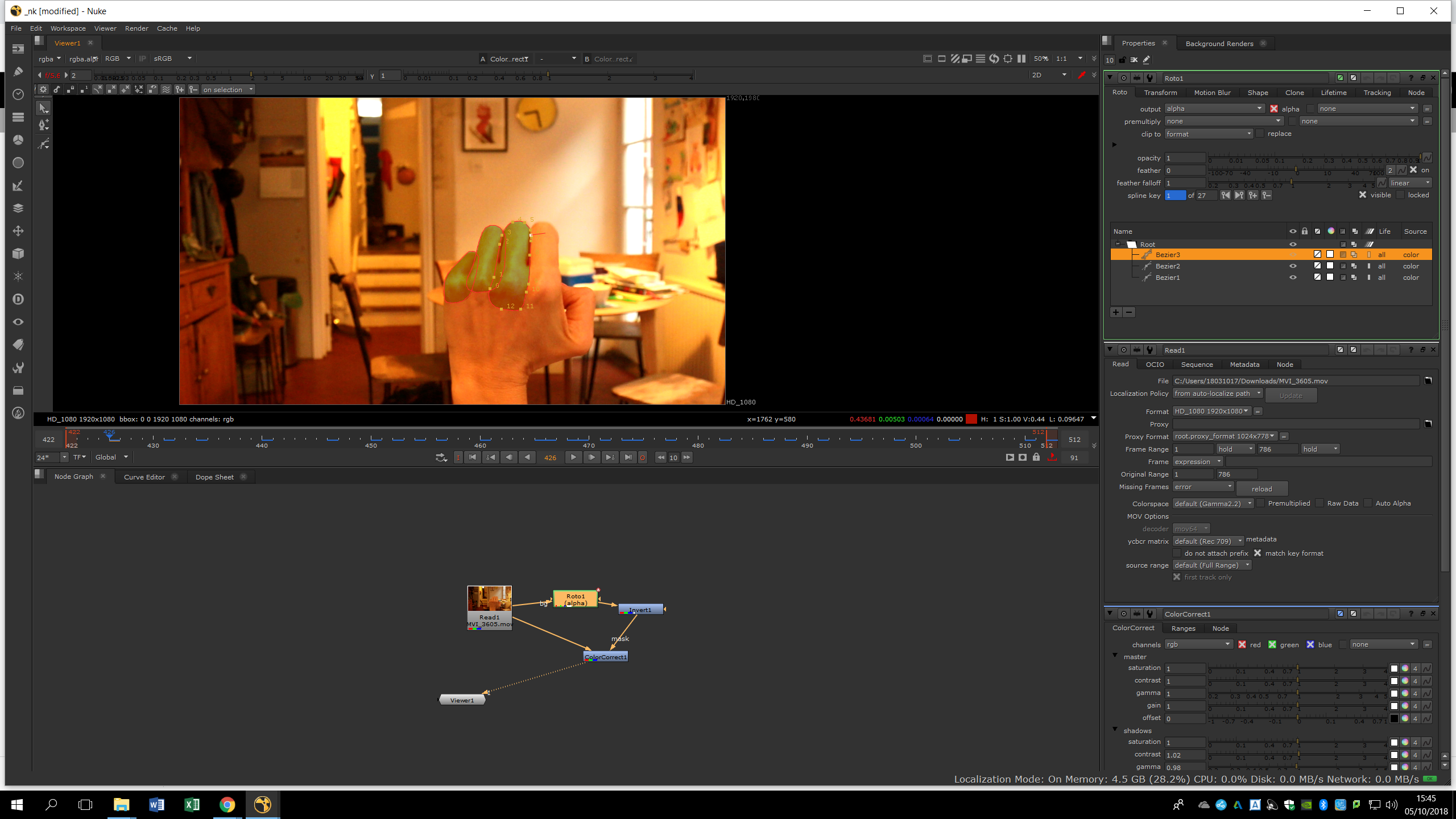Open the Roto output alpha dropdown
This screenshot has width=1456, height=819.
pos(1214,109)
